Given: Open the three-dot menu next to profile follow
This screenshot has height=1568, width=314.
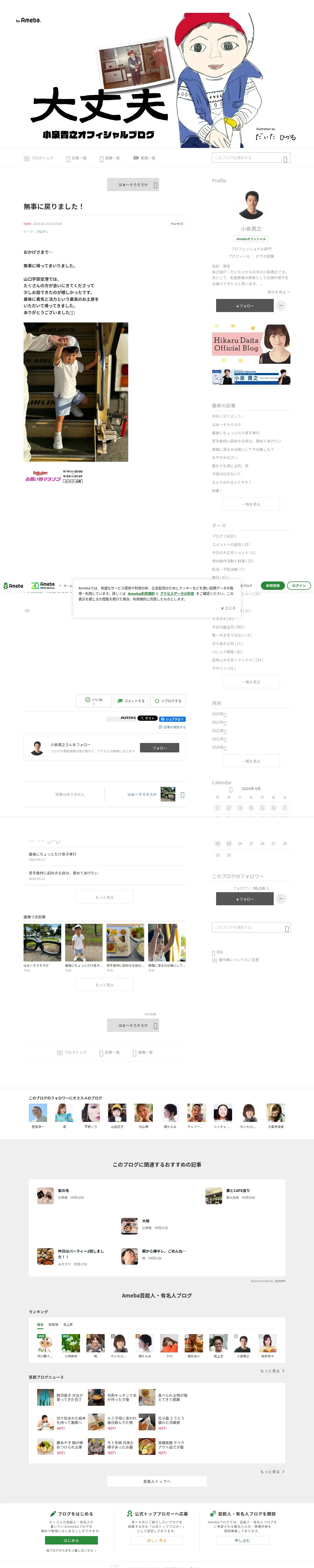Looking at the screenshot, I should pos(281,305).
